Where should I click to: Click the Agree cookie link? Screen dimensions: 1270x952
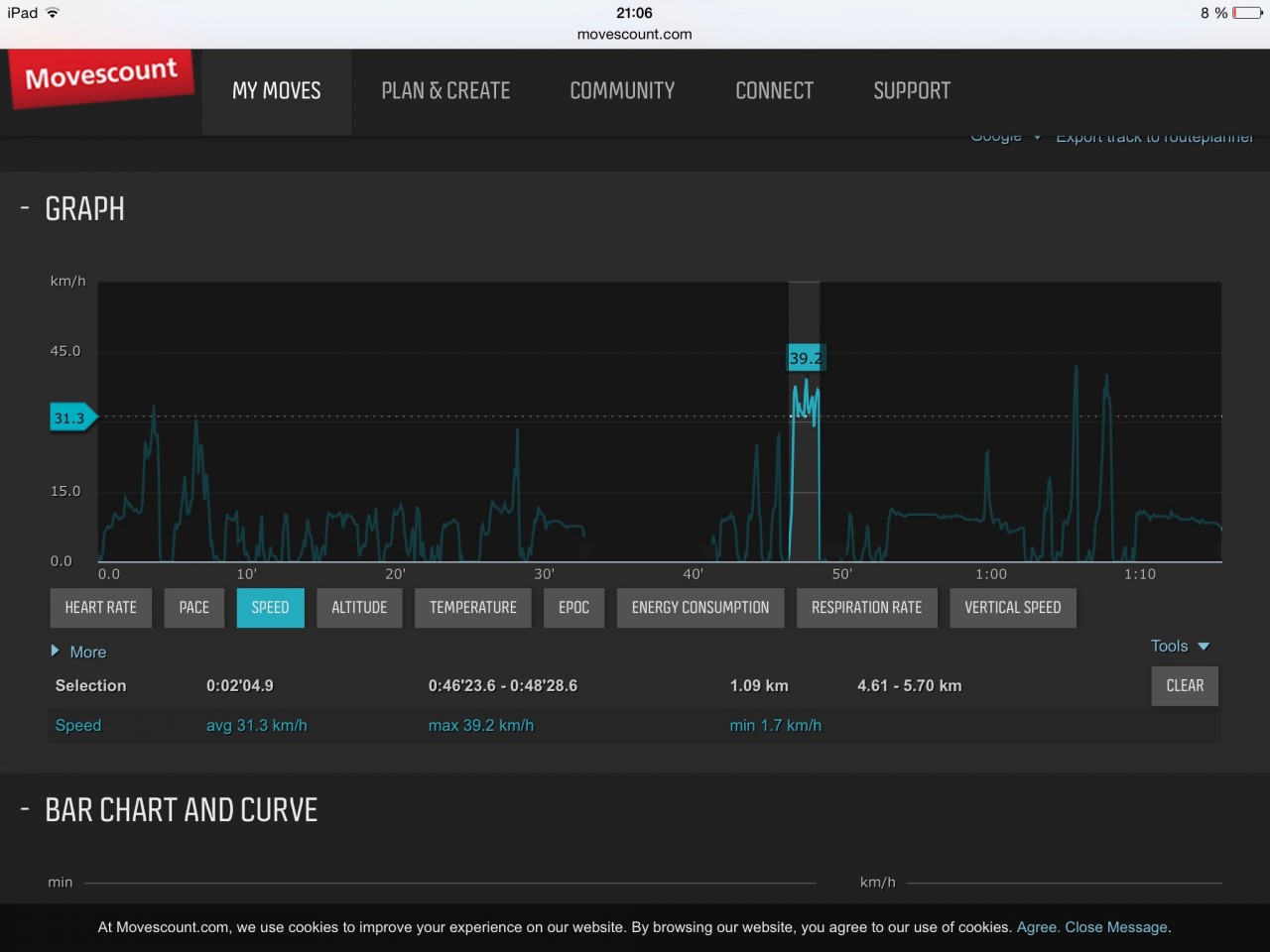coord(1036,927)
